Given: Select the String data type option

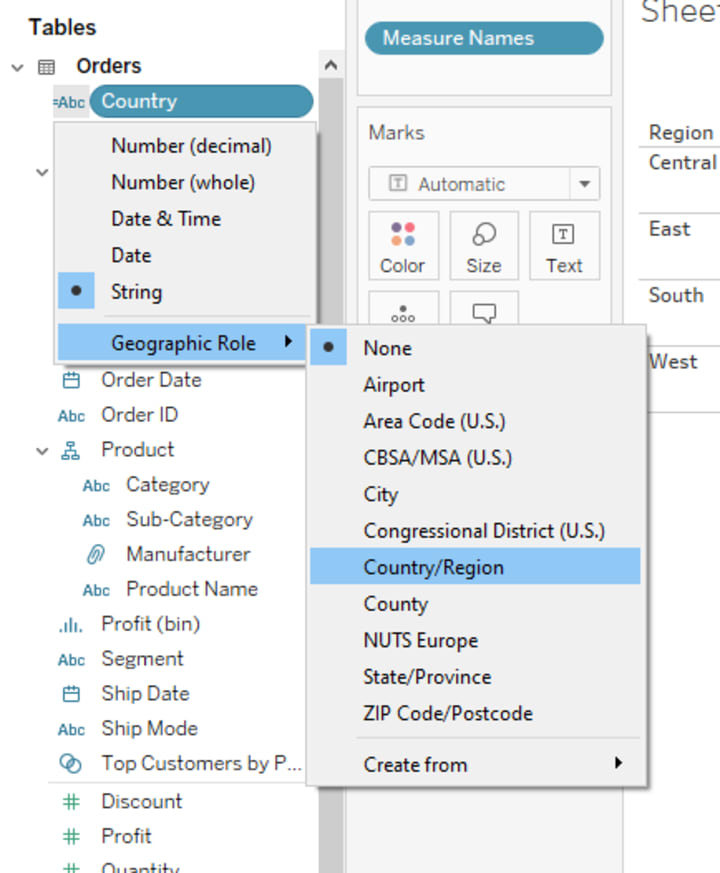Looking at the screenshot, I should (136, 292).
